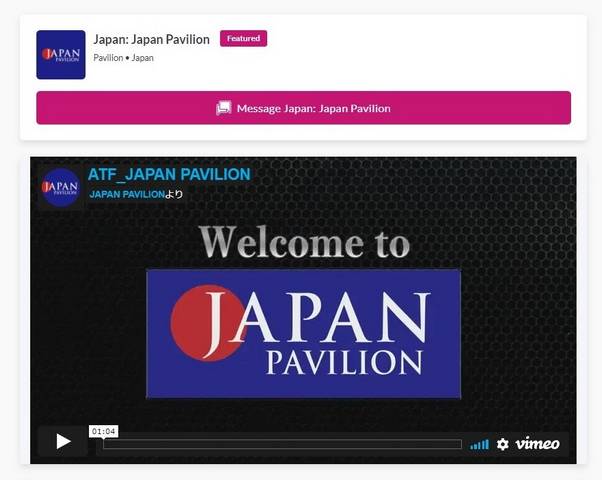Seek in the video progress bar
The height and width of the screenshot is (480, 602).
click(x=282, y=444)
